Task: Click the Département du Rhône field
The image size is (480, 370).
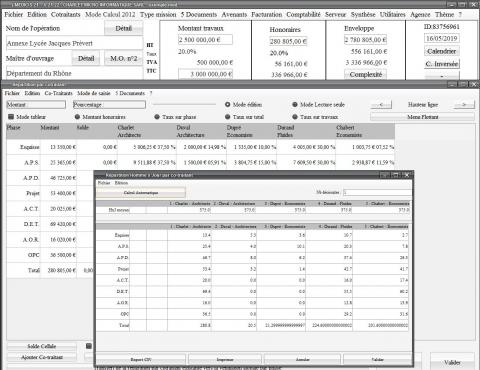Action: [74, 73]
